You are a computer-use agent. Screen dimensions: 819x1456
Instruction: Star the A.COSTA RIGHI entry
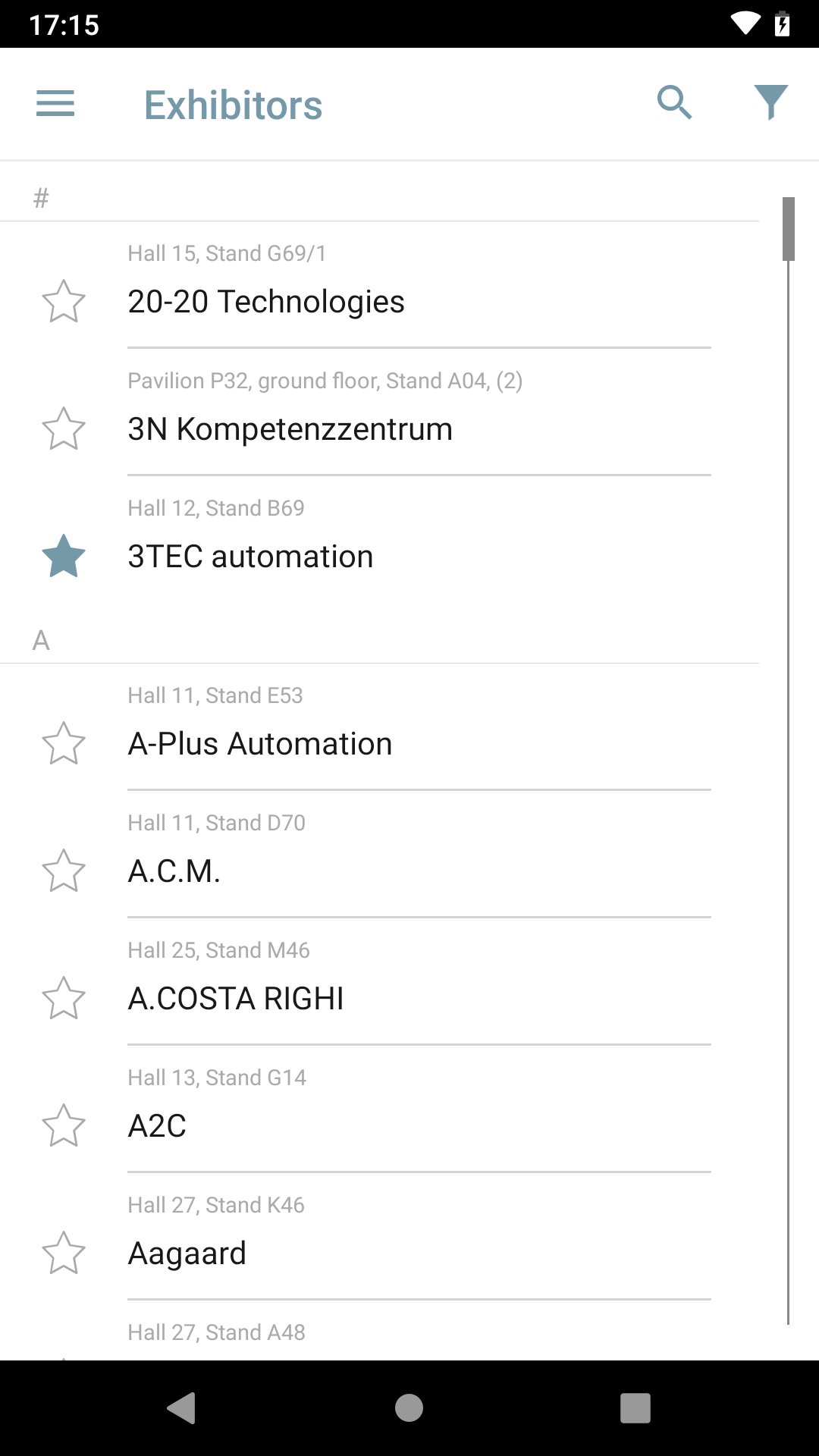point(64,998)
